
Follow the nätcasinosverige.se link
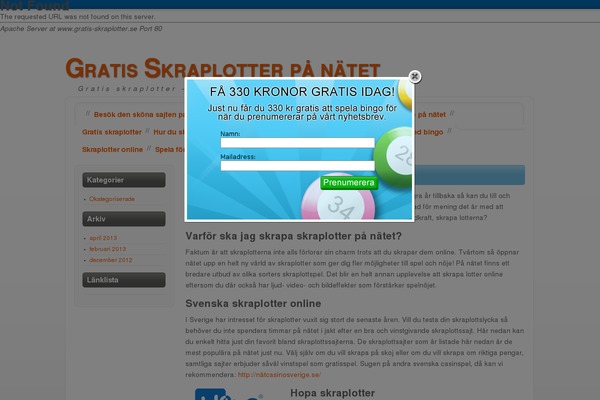click(x=279, y=375)
